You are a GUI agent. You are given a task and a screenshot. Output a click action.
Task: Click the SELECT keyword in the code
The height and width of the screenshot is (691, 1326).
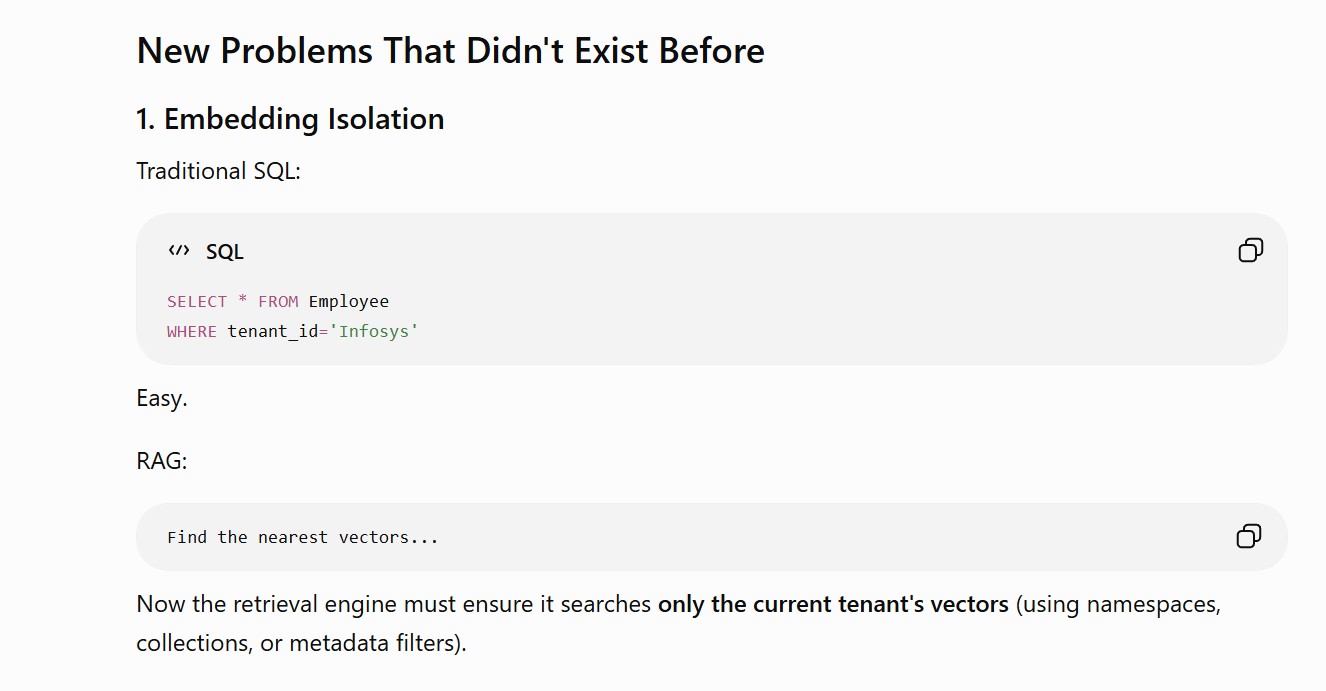coord(197,301)
